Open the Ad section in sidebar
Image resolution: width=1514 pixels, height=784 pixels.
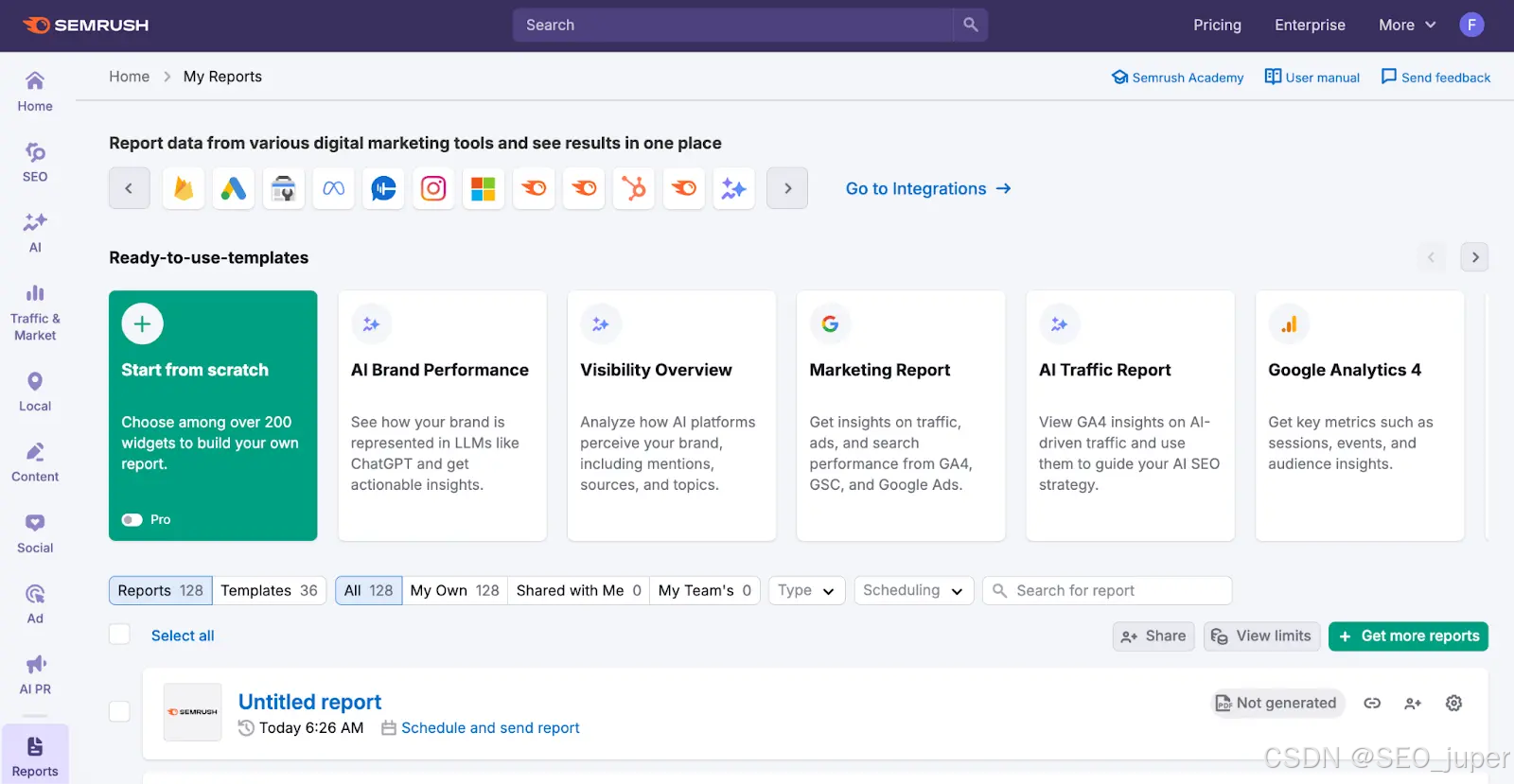point(35,605)
